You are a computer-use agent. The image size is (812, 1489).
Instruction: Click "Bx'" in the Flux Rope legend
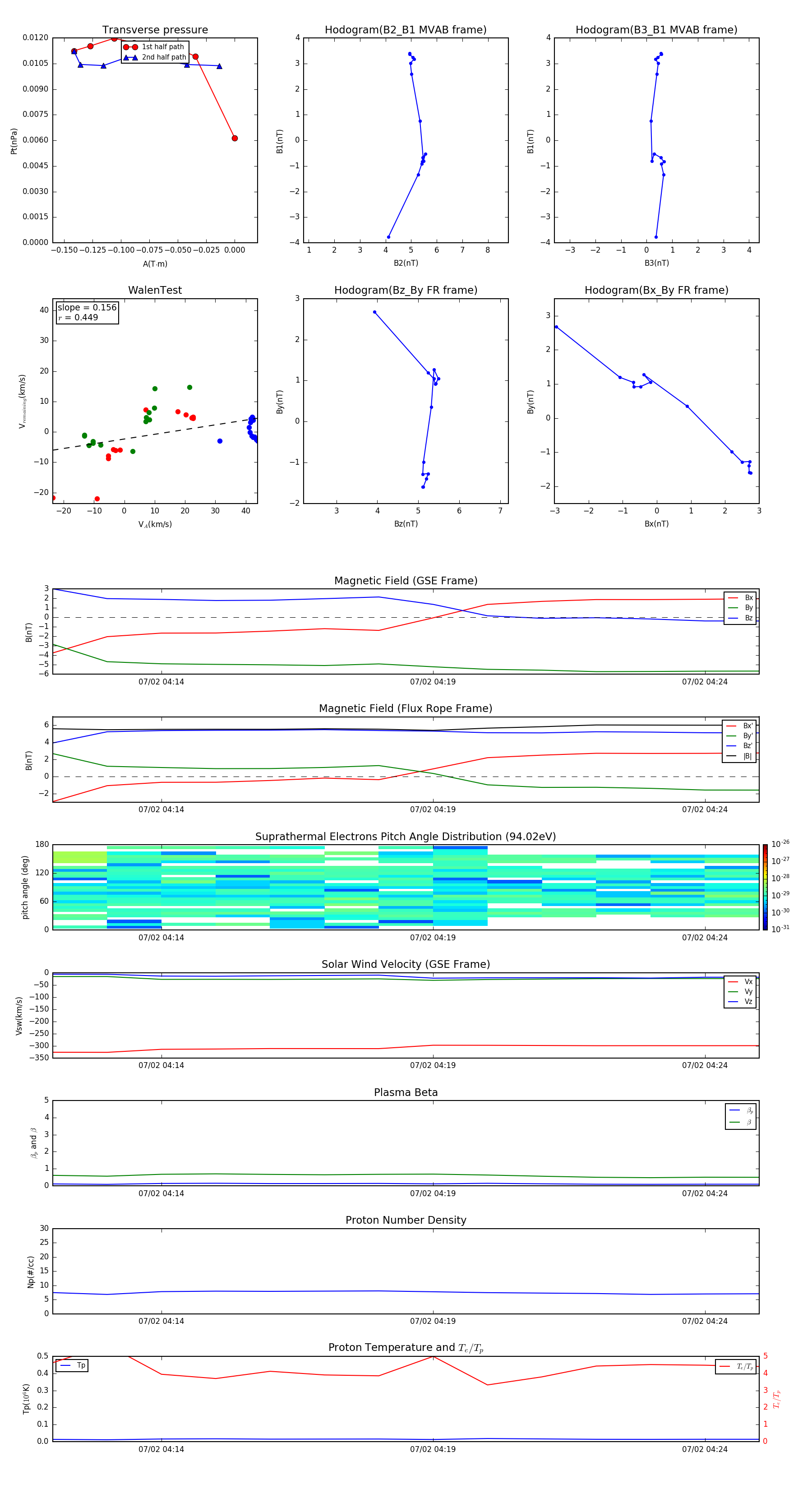point(740,726)
